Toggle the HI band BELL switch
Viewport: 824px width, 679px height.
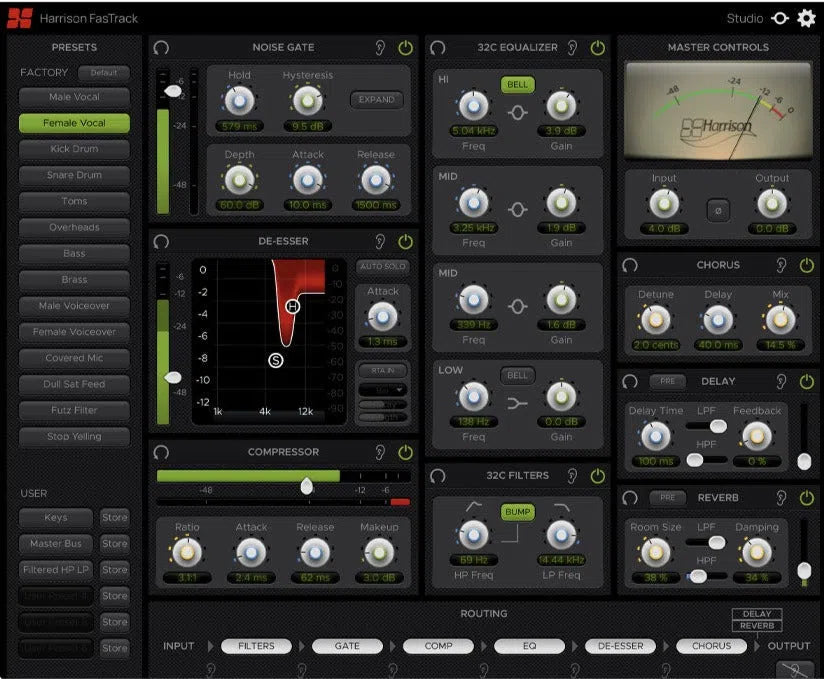[517, 84]
